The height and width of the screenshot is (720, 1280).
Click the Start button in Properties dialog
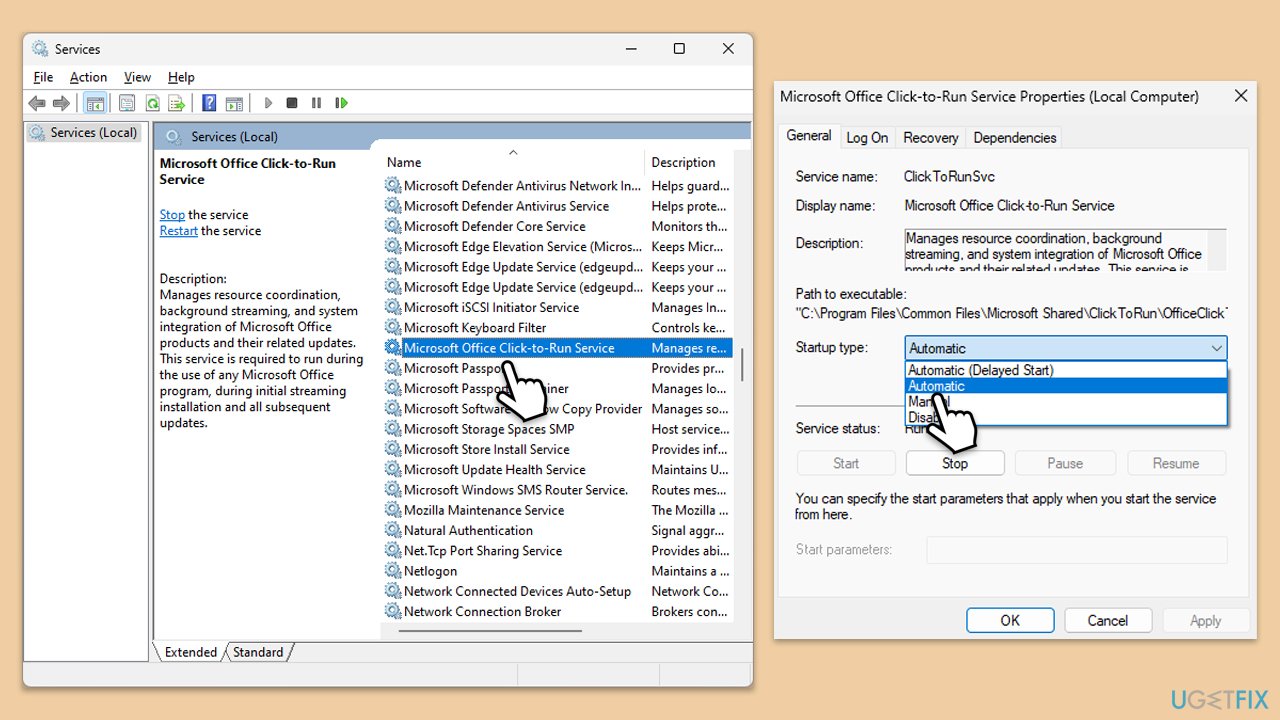846,463
